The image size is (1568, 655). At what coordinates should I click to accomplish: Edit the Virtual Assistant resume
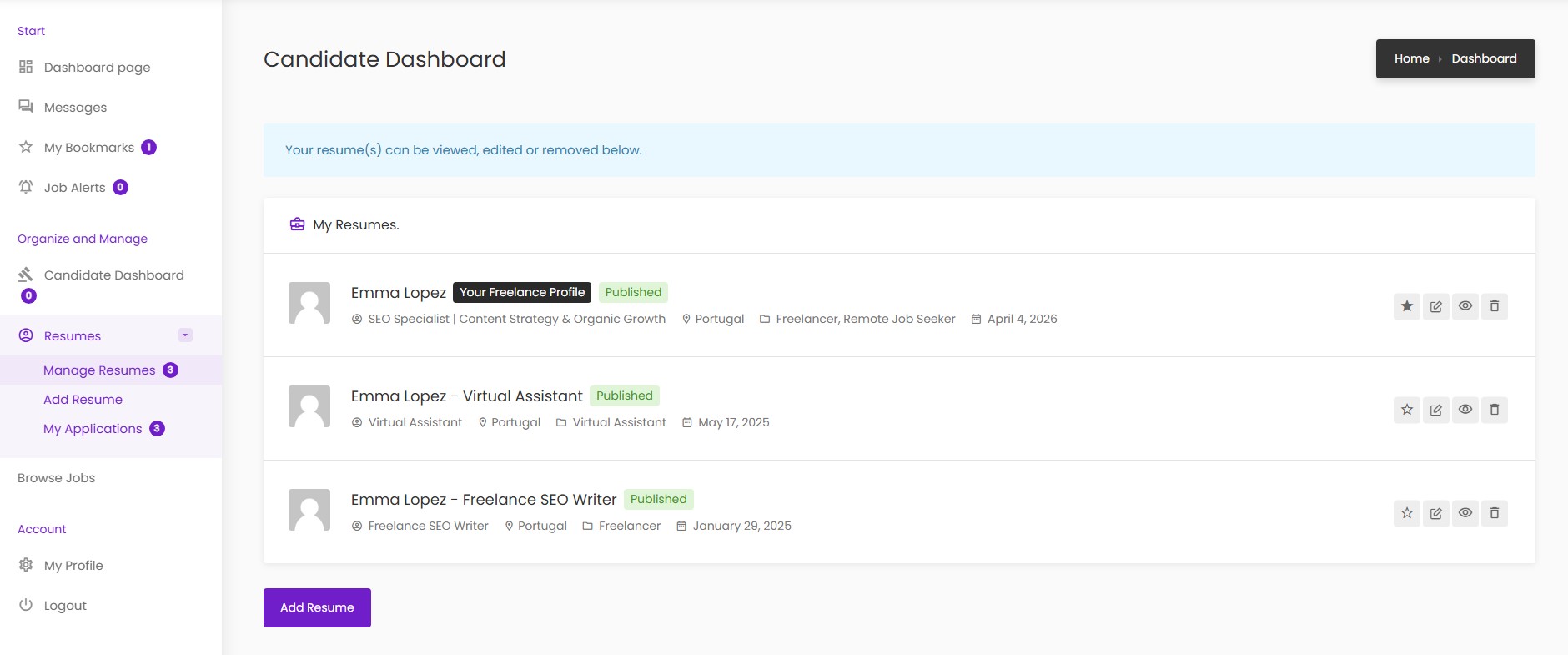(1435, 410)
